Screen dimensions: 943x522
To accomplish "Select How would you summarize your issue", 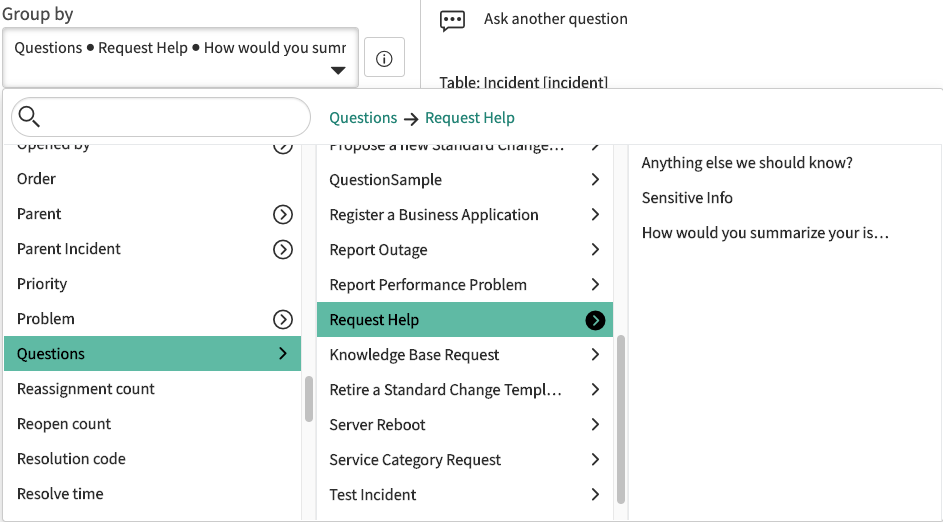I will tap(765, 233).
